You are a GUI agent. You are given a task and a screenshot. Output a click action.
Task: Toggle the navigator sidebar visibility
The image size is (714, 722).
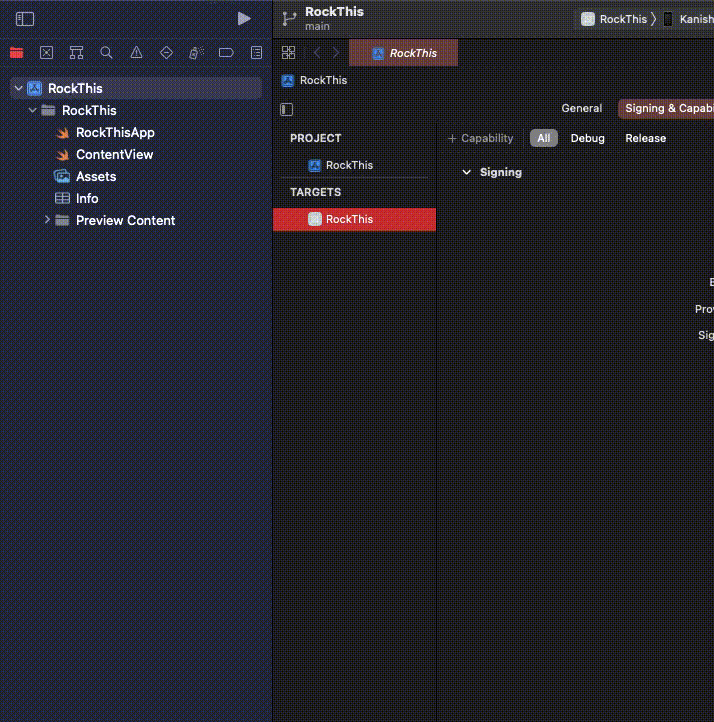(25, 19)
